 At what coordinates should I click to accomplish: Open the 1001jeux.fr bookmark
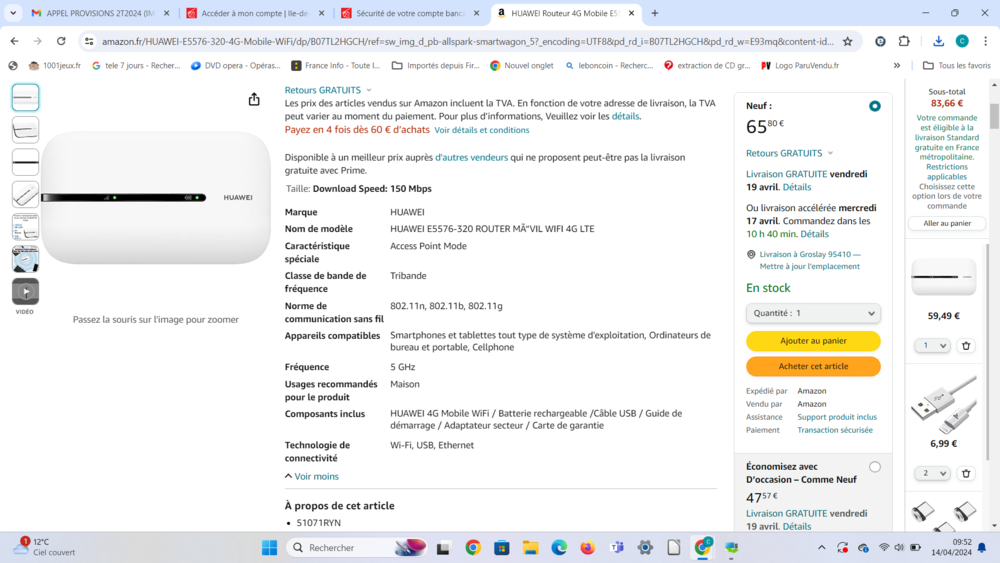[x=55, y=65]
